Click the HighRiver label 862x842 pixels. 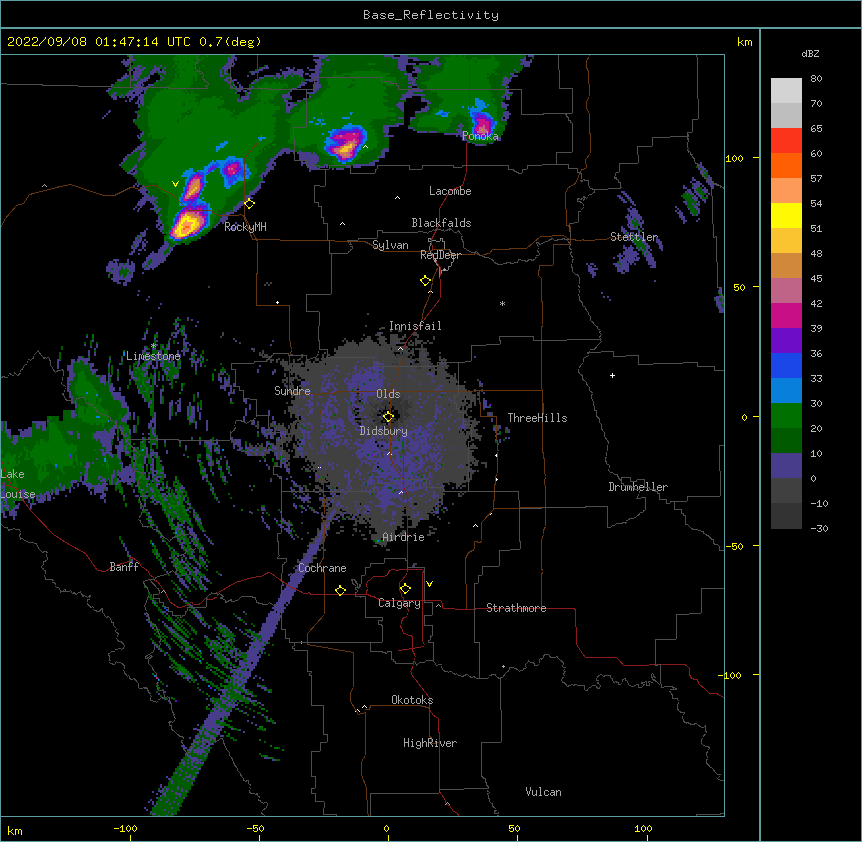coord(430,743)
